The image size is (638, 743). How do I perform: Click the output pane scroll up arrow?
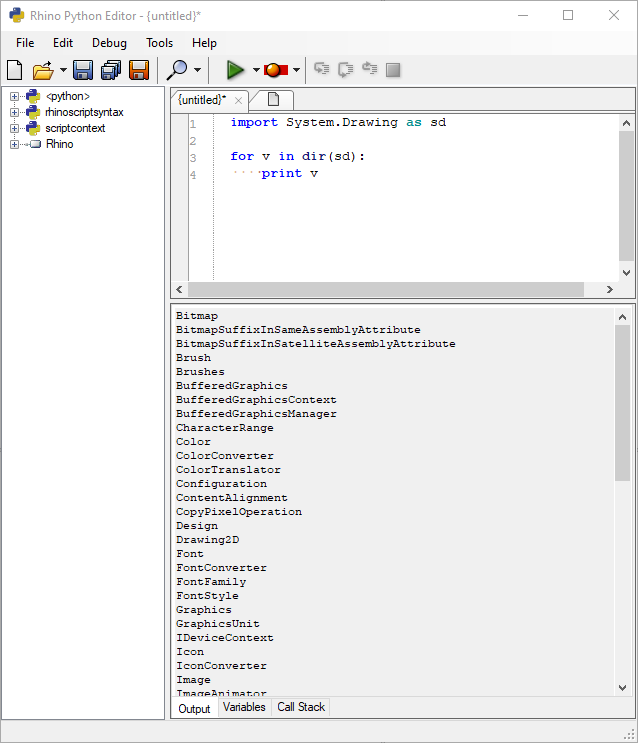coord(622,317)
